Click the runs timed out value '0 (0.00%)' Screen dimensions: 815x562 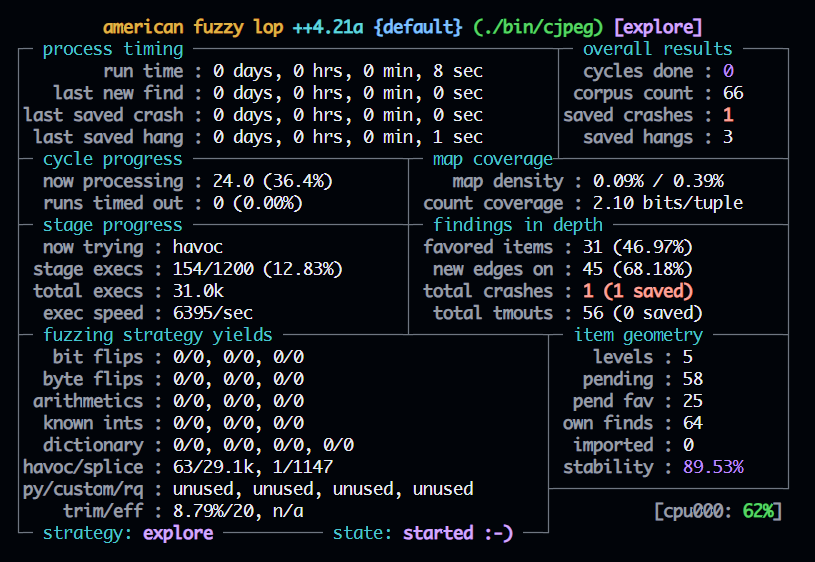258,203
